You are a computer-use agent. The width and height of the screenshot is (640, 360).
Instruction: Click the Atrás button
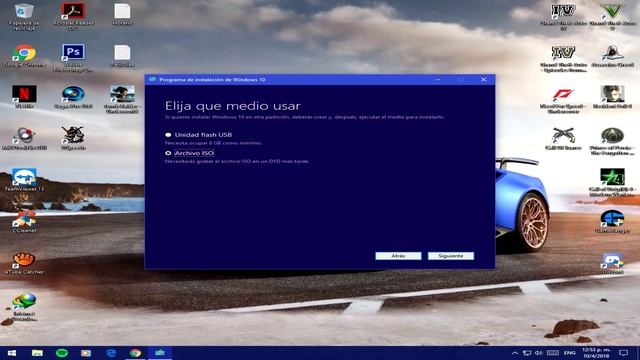(398, 256)
